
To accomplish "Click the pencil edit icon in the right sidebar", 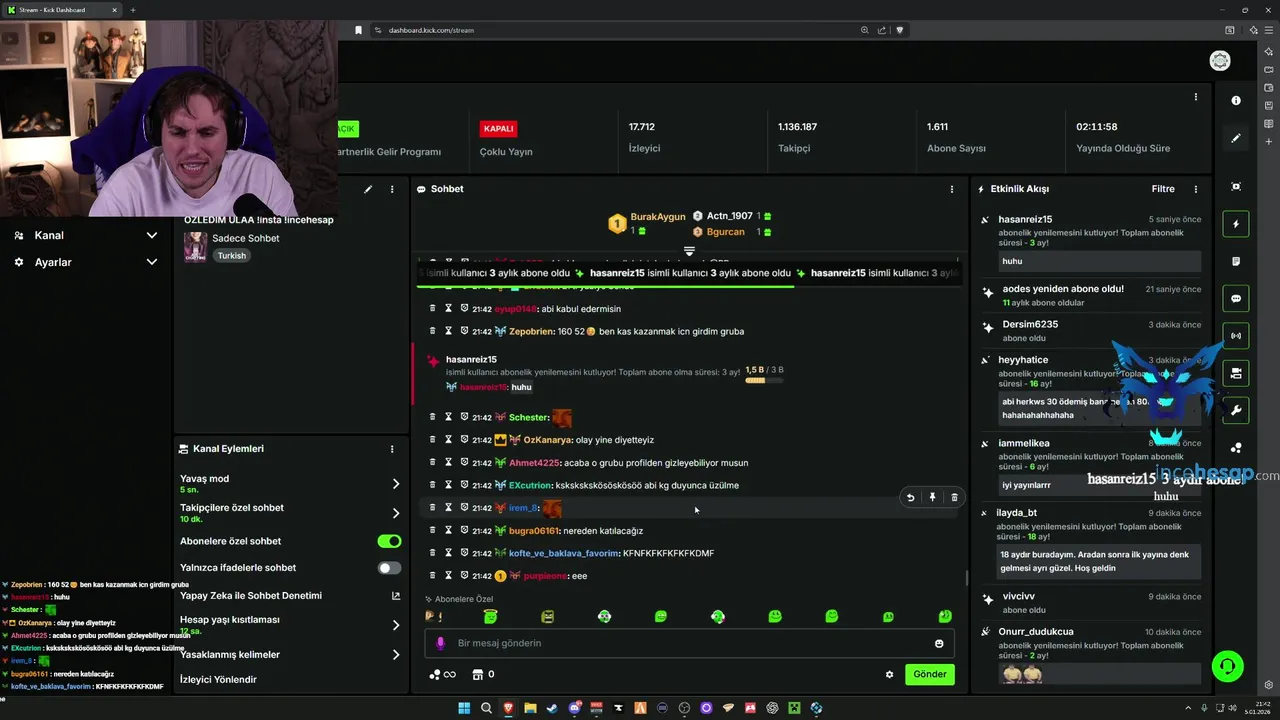I will point(1236,139).
